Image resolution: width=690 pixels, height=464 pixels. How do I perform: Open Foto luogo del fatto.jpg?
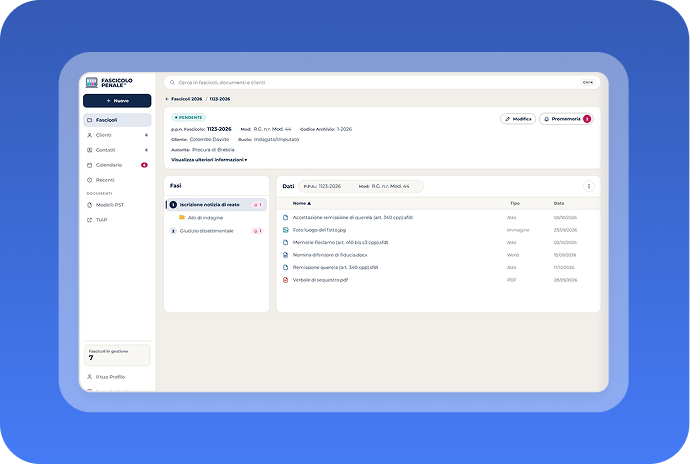click(x=319, y=230)
